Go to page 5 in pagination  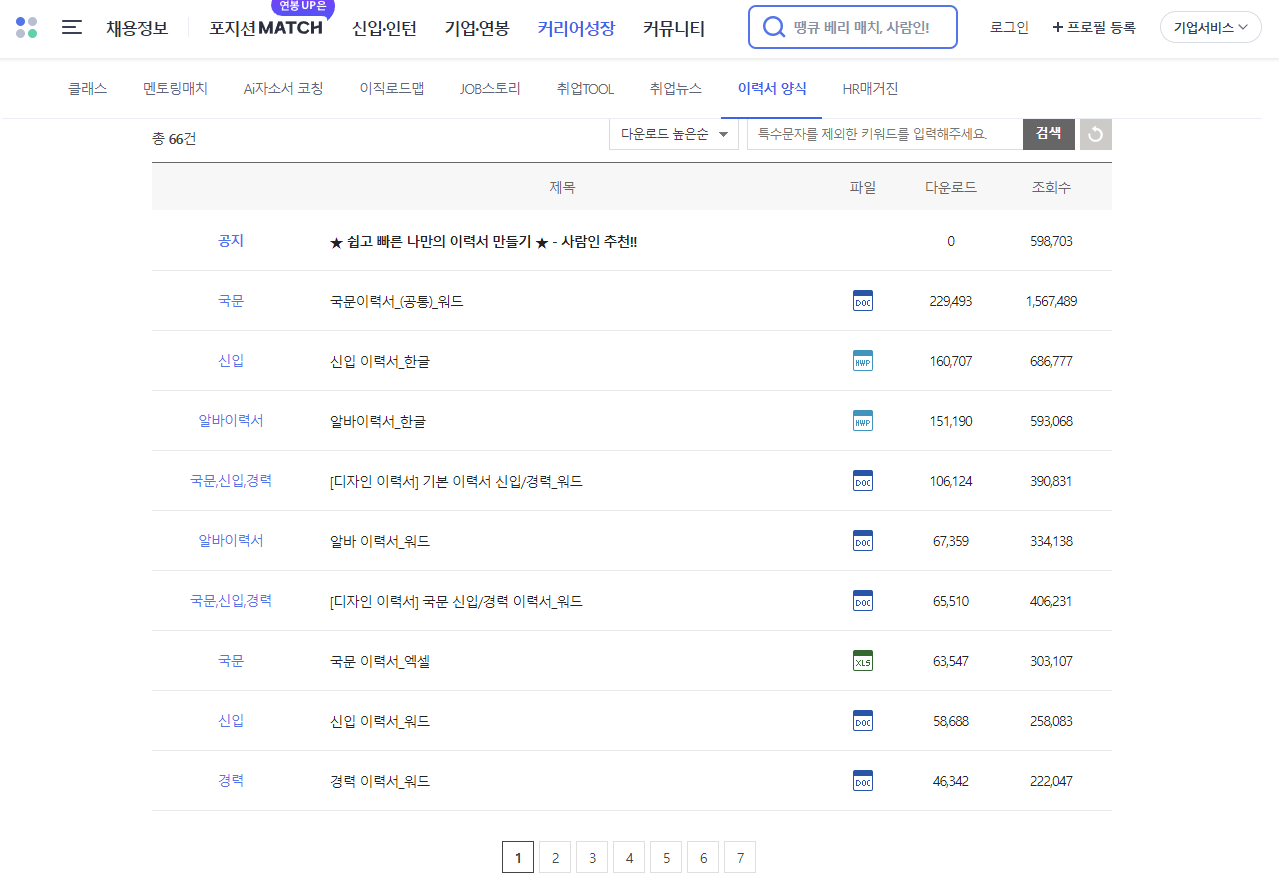pyautogui.click(x=665, y=857)
